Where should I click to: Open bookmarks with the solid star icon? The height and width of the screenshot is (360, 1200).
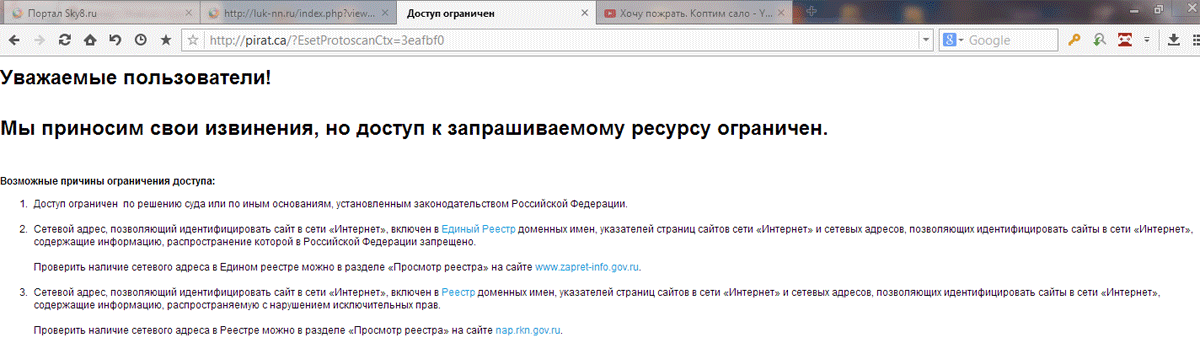166,40
